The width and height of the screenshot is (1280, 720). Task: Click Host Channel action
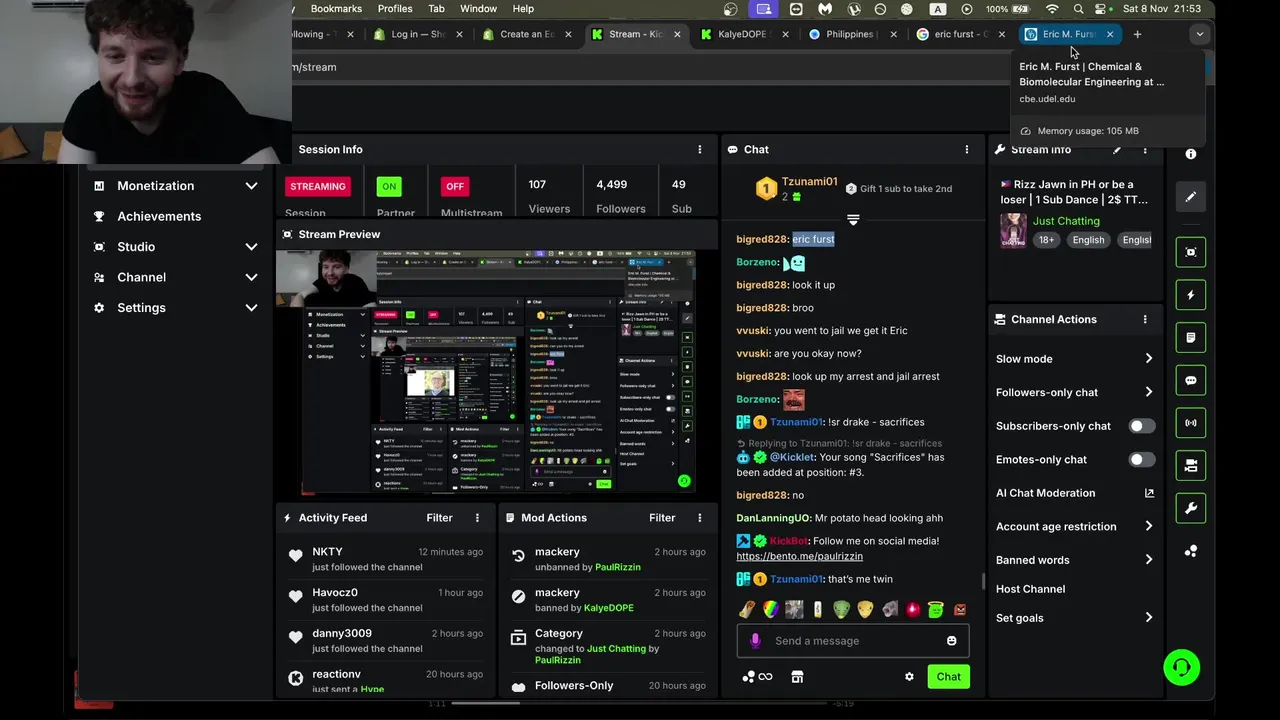tap(1030, 589)
